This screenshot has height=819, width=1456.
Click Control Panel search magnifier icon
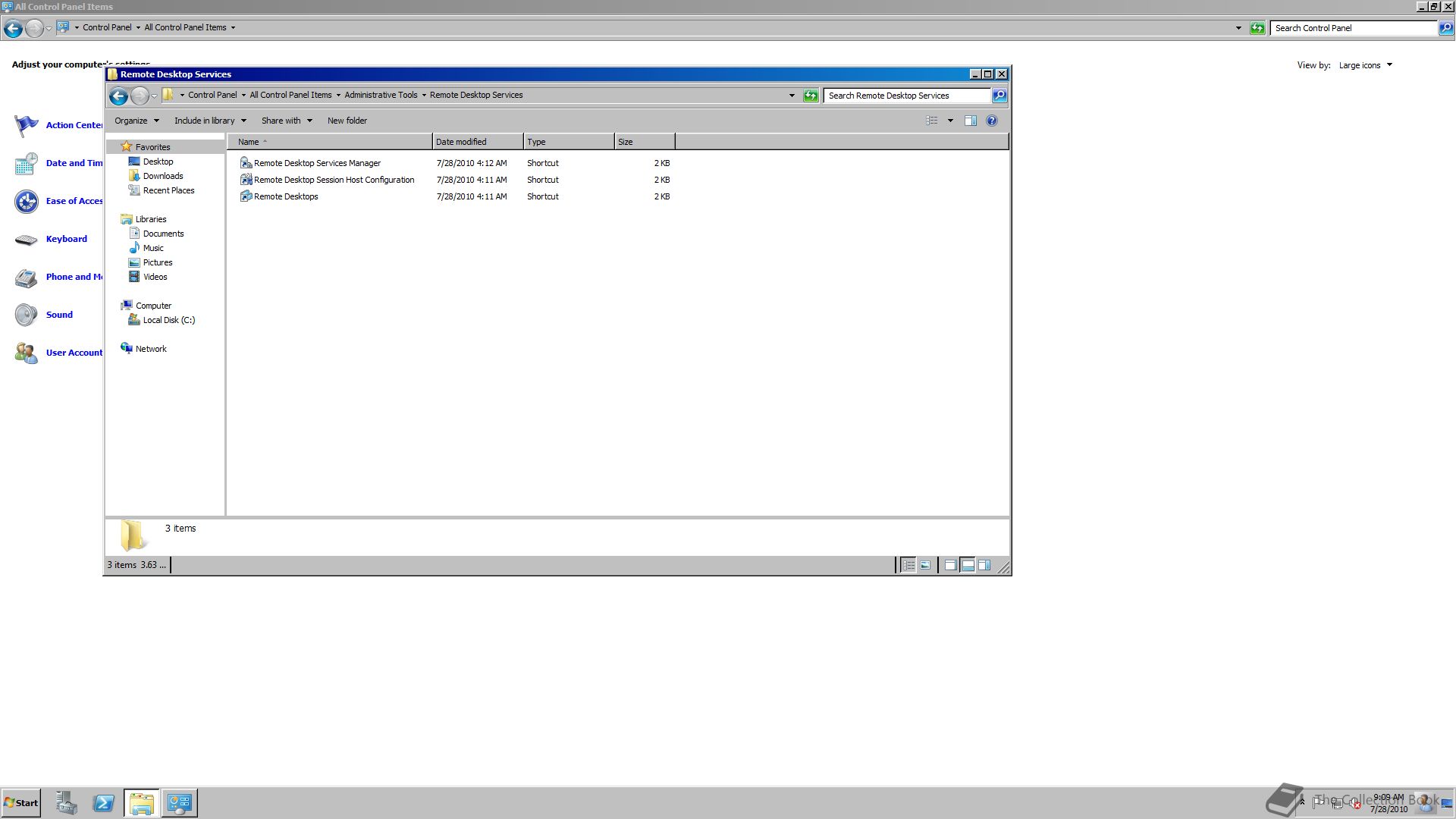tap(1446, 28)
